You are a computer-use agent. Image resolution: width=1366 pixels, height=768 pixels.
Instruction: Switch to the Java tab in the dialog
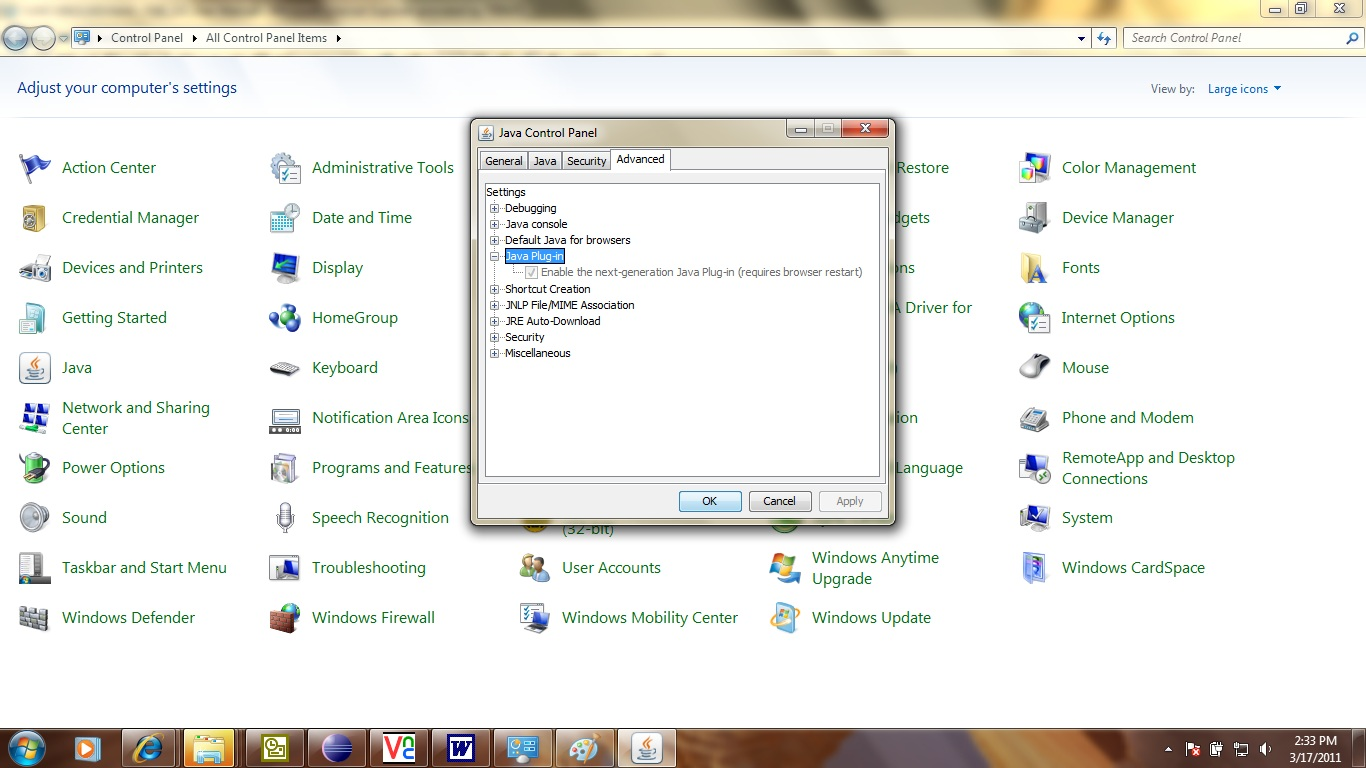coord(545,161)
